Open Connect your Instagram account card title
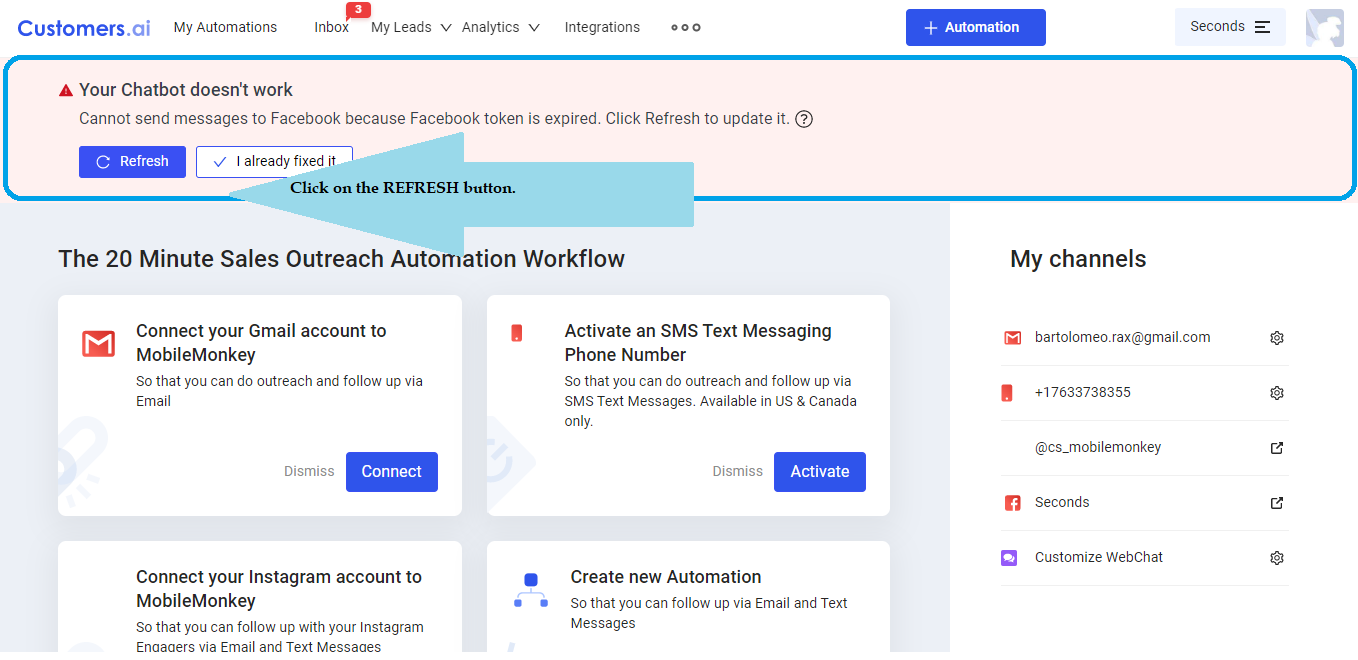Image resolution: width=1358 pixels, height=660 pixels. pyautogui.click(x=279, y=589)
